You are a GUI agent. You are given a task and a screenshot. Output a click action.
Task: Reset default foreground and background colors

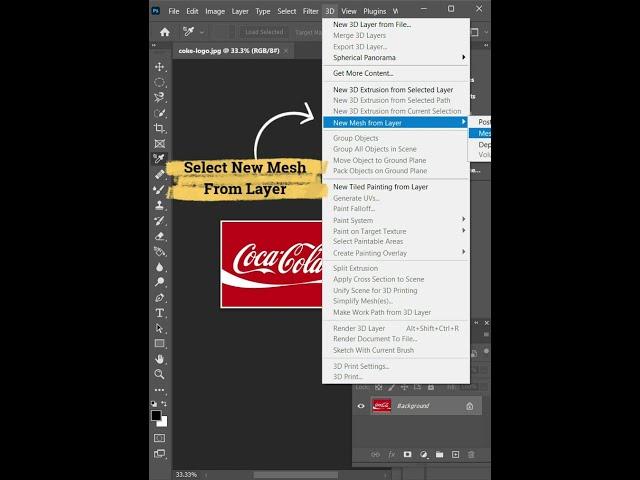154,404
